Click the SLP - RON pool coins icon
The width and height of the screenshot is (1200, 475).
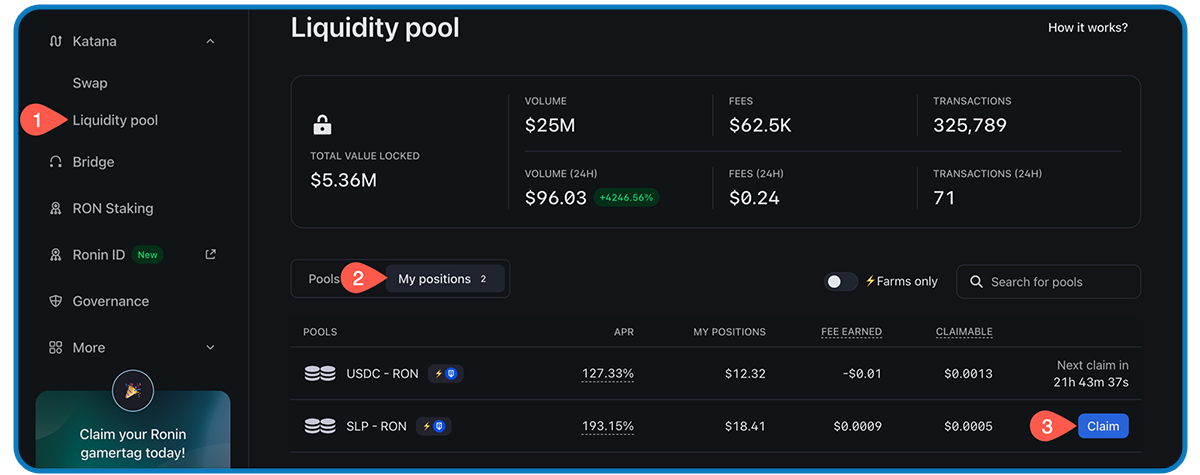pyautogui.click(x=320, y=426)
